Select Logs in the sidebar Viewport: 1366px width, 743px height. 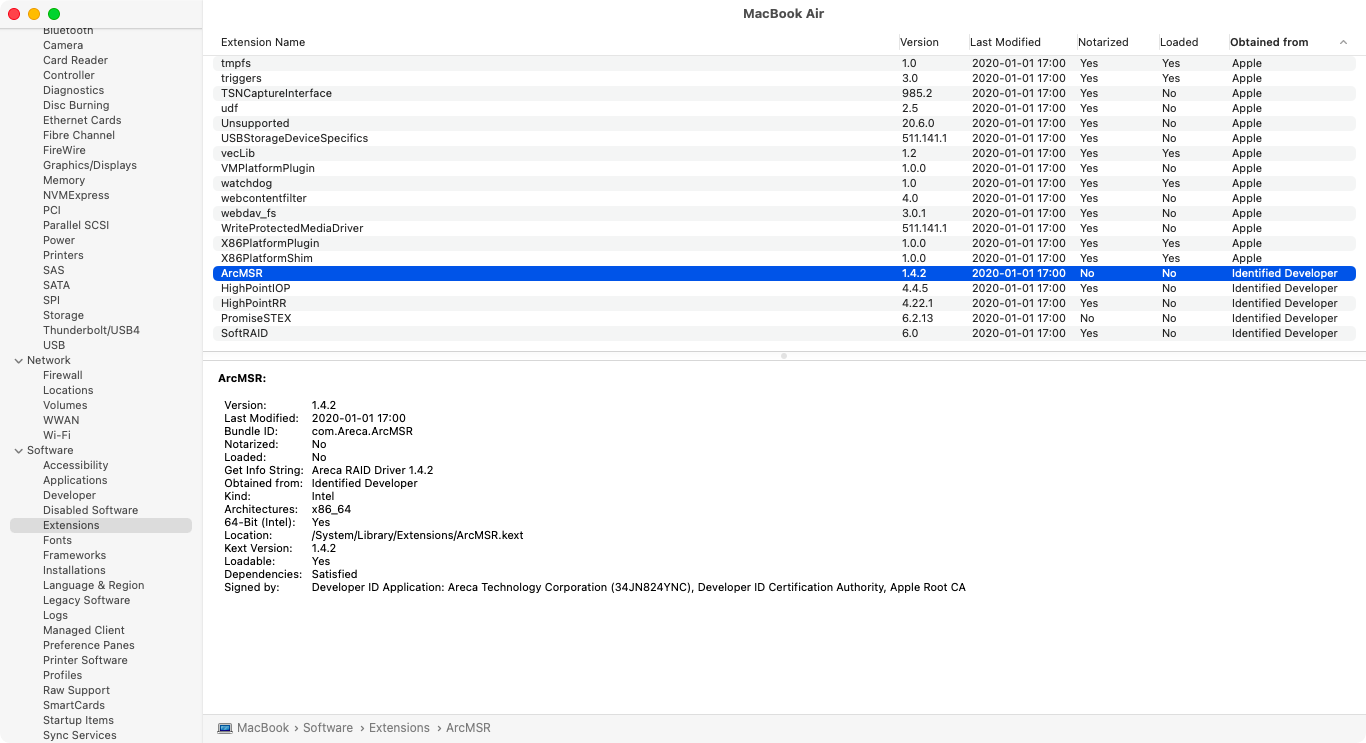click(55, 615)
